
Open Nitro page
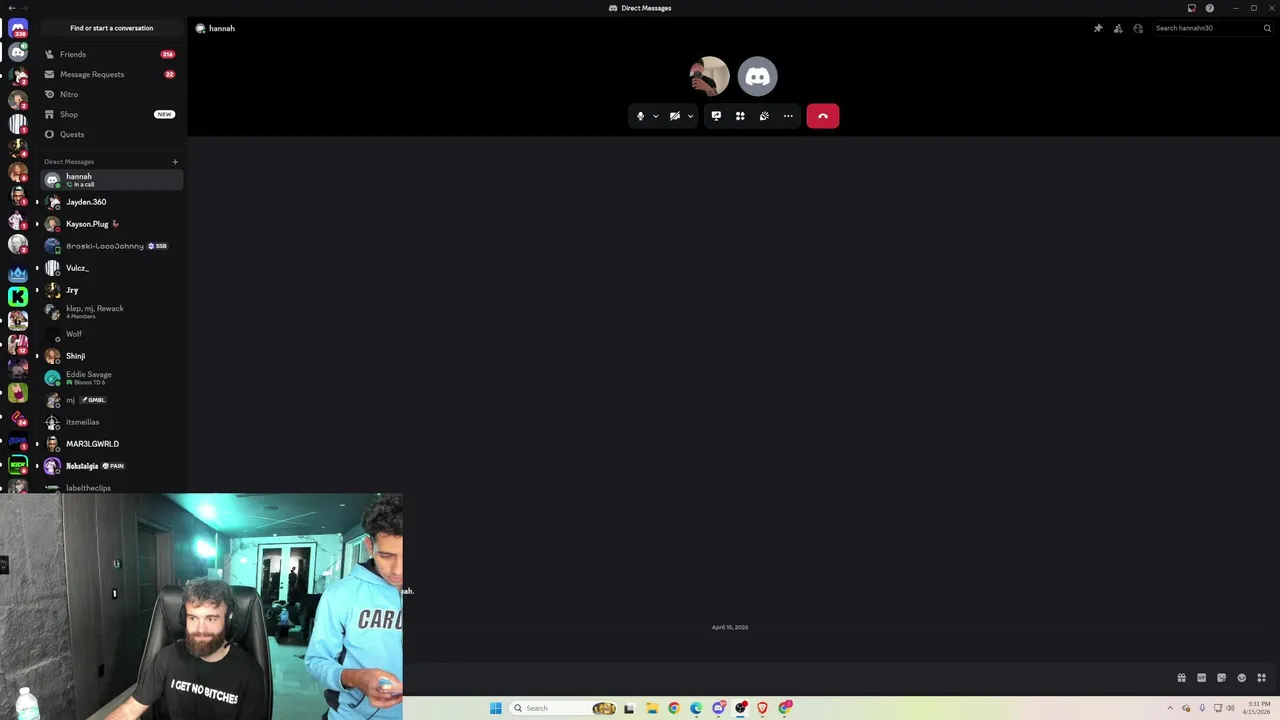coord(112,94)
